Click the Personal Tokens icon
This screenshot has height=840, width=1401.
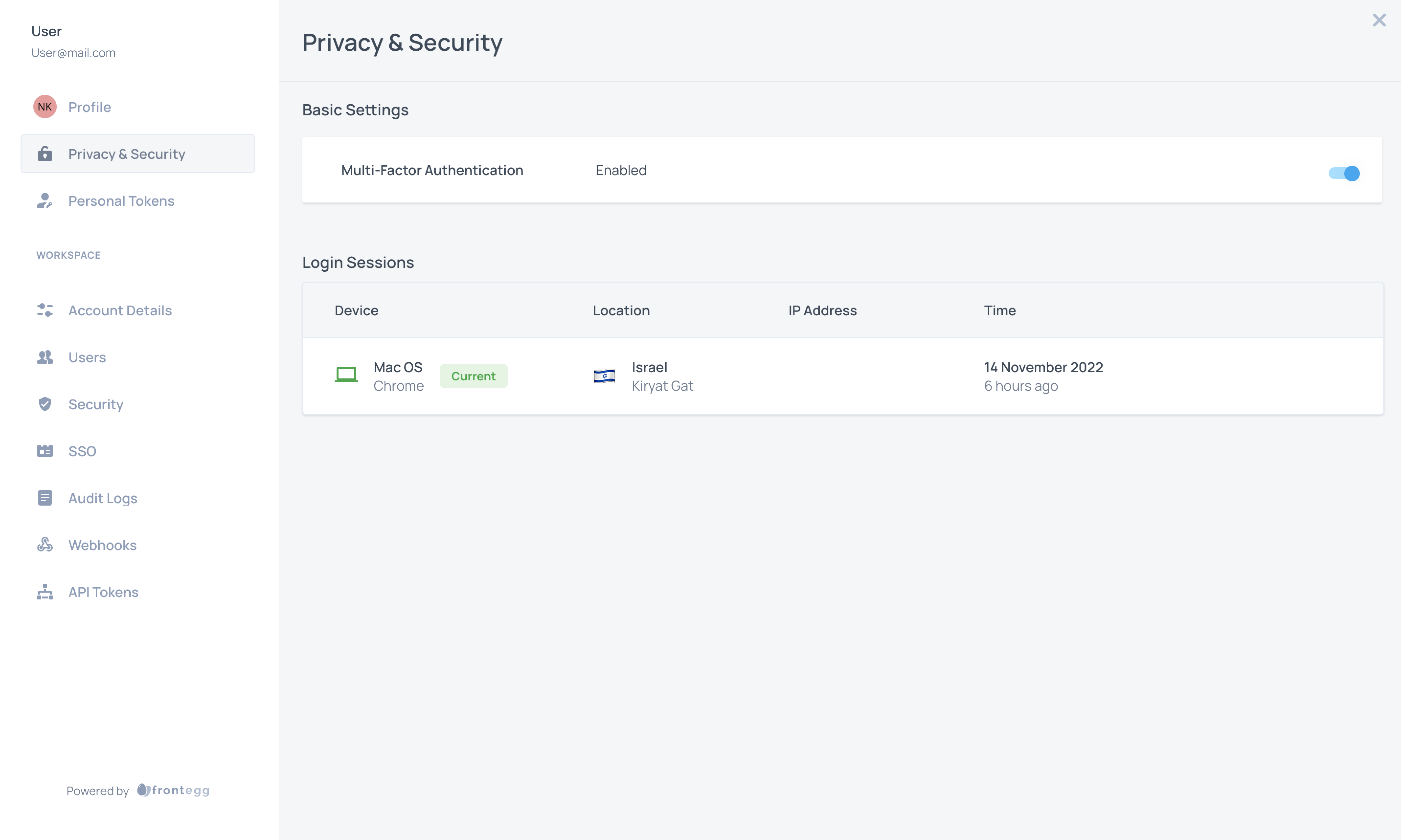coord(44,201)
